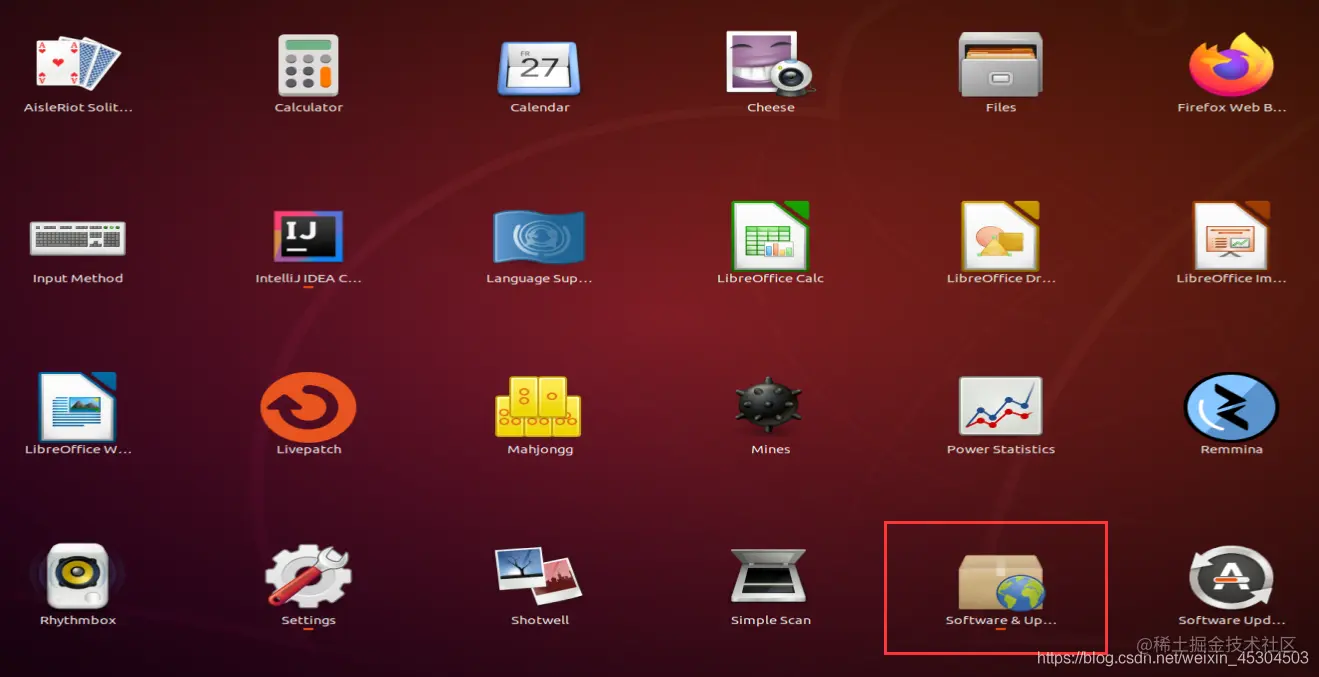The image size is (1319, 677).
Task: Click the 'Shotwell' label text
Action: [x=540, y=621]
